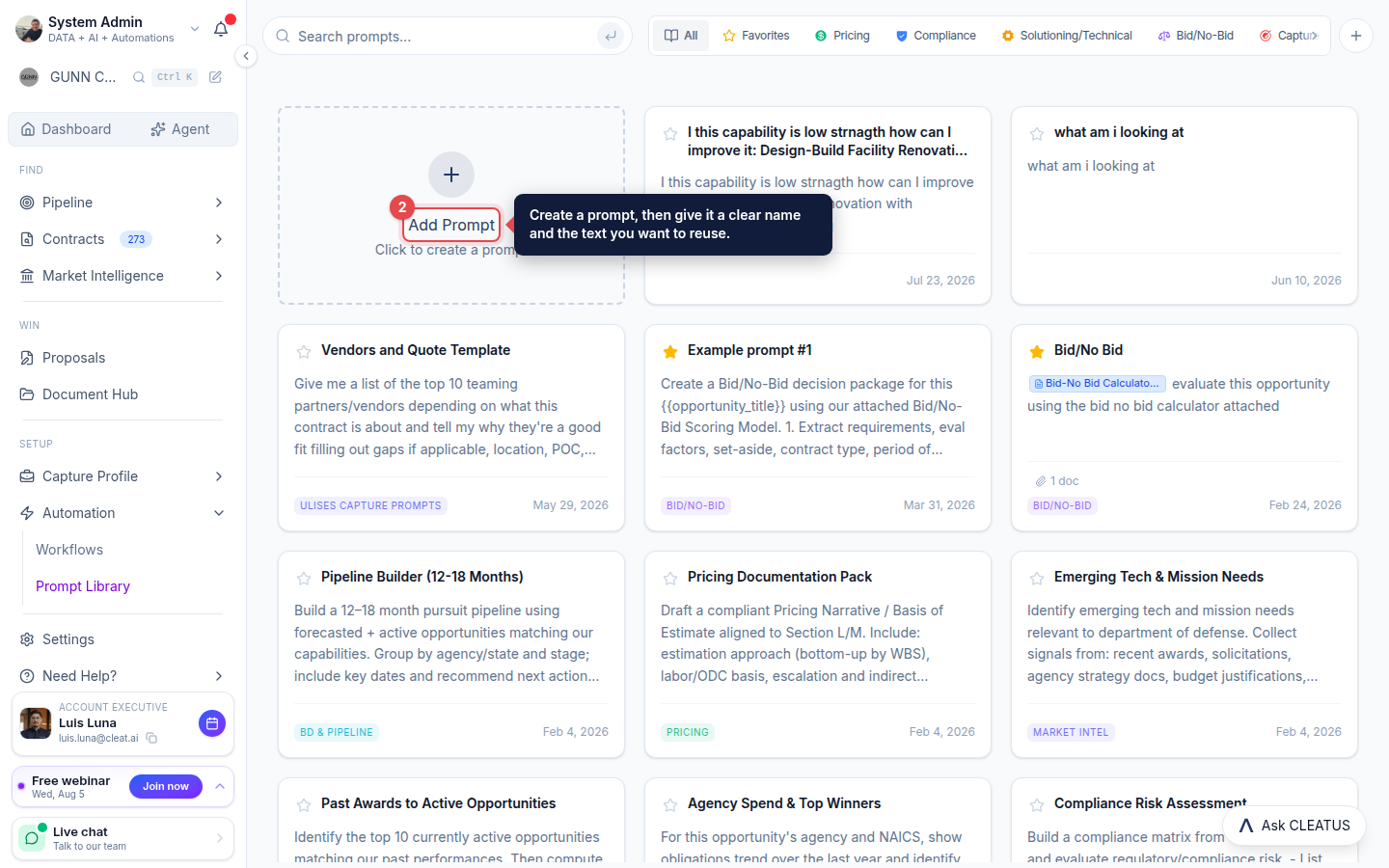
Task: Click the plus icon above Add Prompt
Action: pyautogui.click(x=451, y=175)
